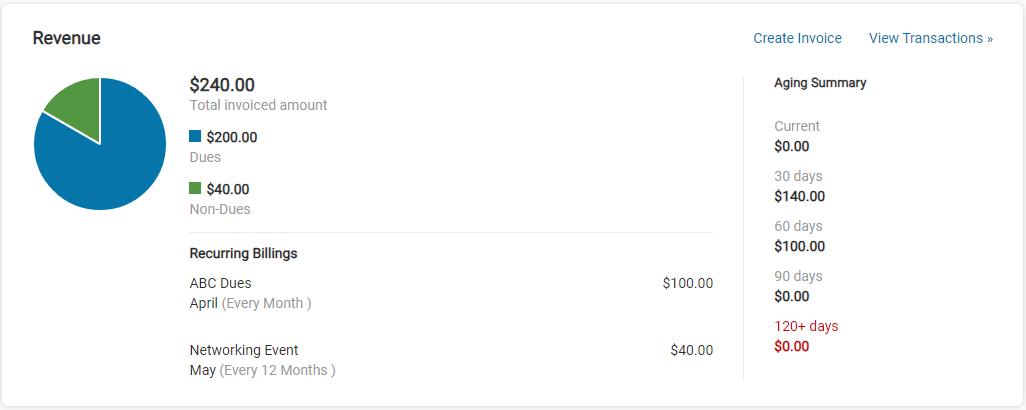Open the Networking Event recurring billing

(244, 350)
